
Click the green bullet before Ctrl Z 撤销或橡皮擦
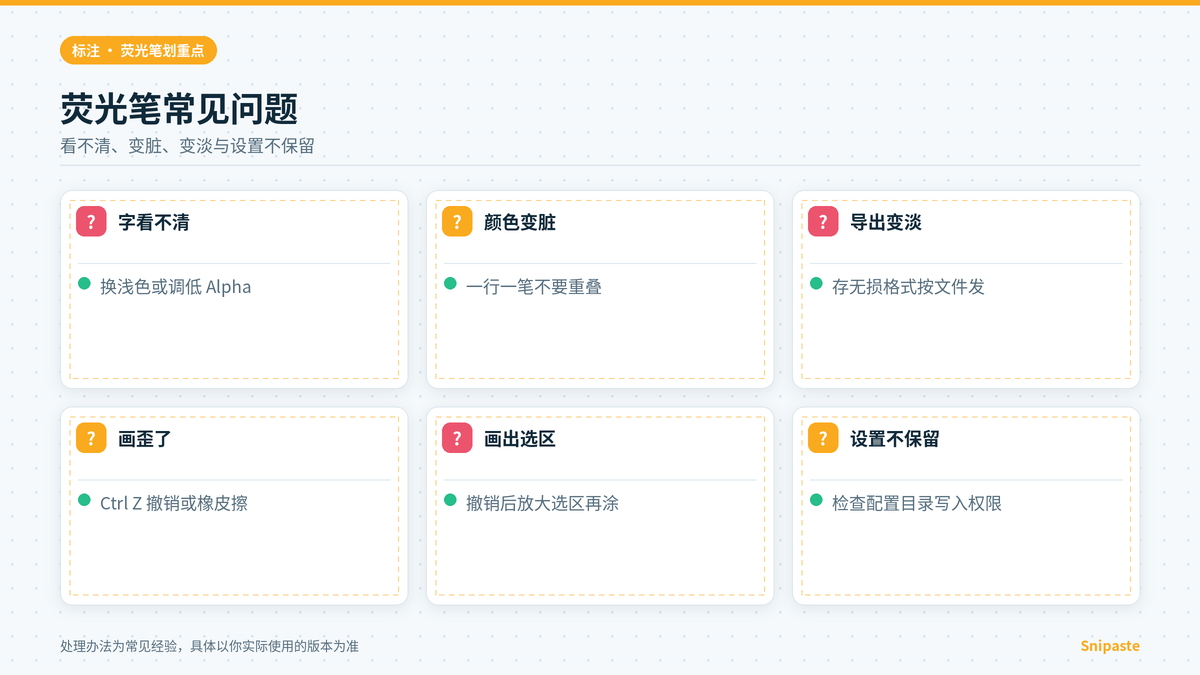pos(85,500)
